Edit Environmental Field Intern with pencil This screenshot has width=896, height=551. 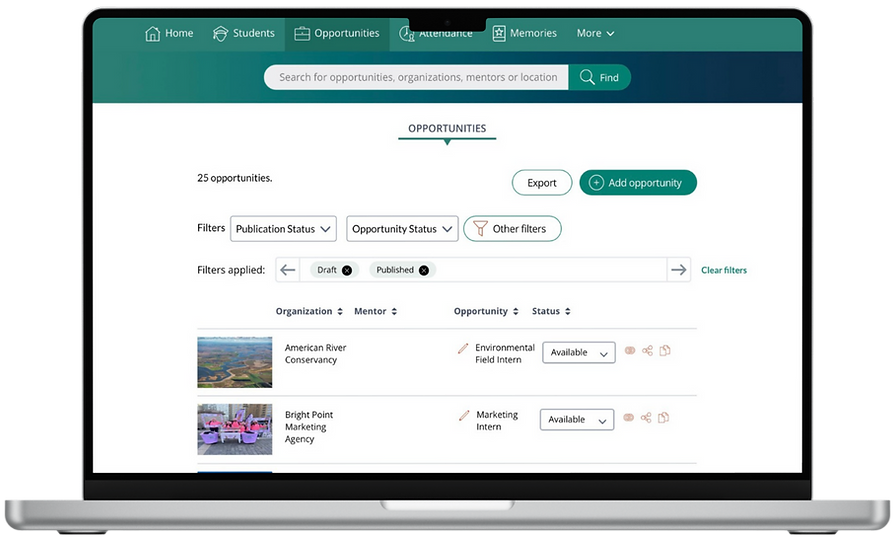(x=463, y=348)
